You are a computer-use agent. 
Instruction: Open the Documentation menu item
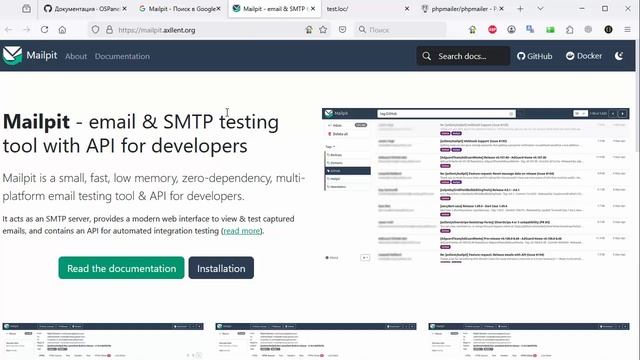122,56
